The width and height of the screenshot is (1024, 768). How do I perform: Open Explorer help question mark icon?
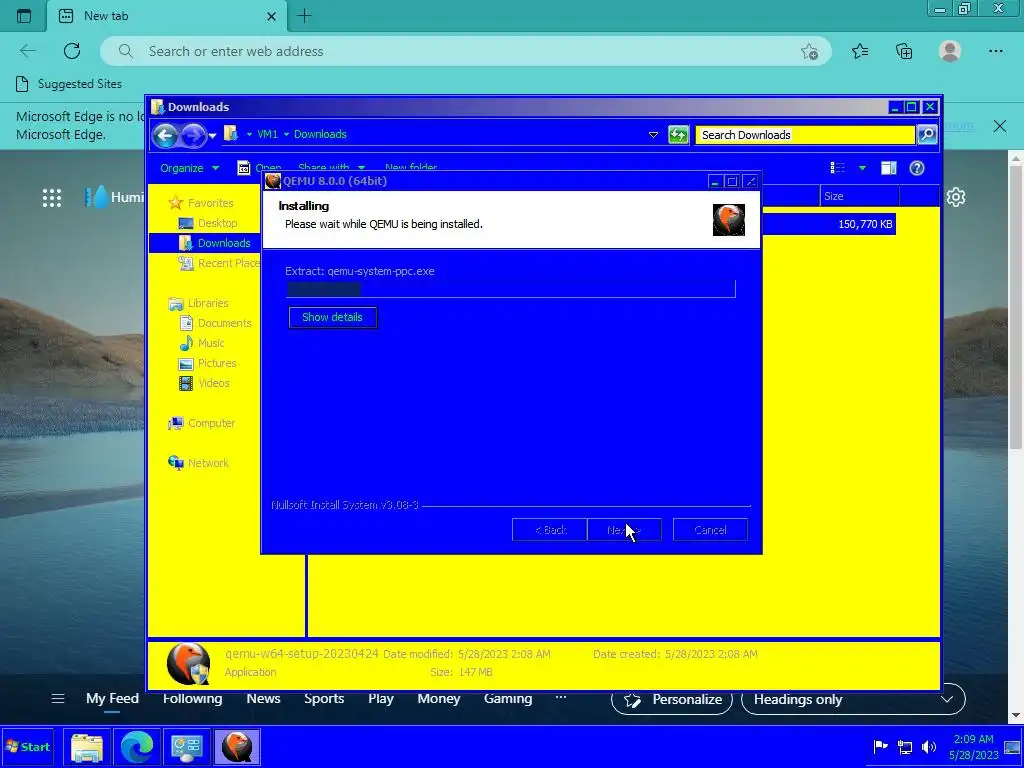[x=917, y=168]
